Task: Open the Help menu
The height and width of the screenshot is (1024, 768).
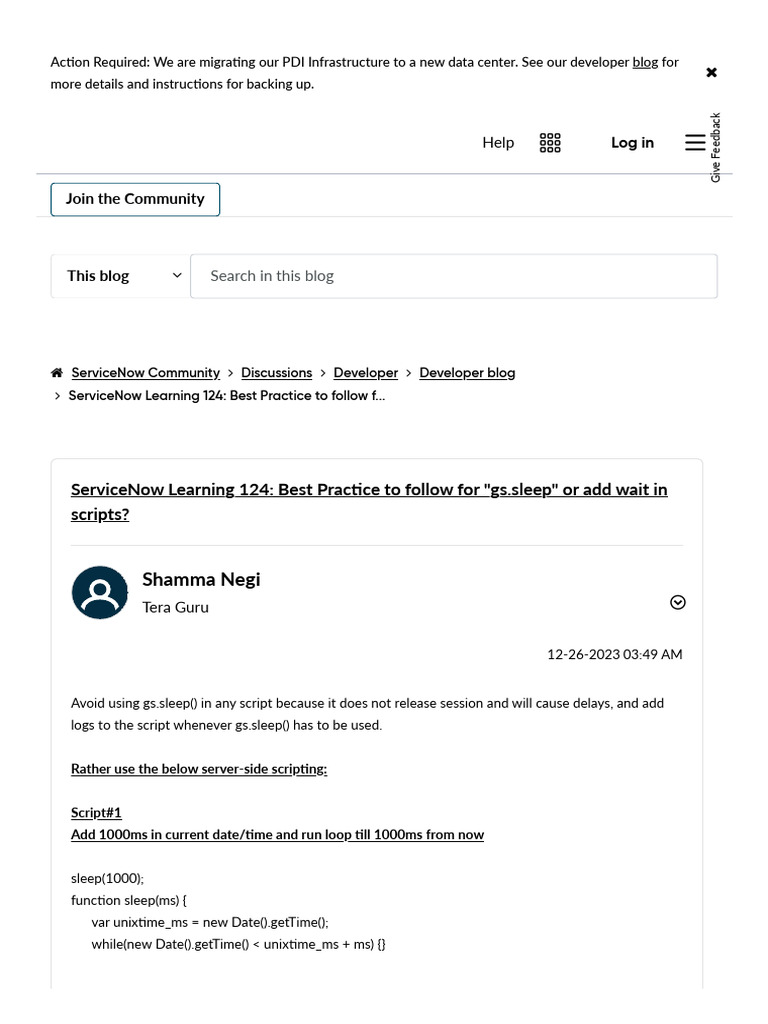Action: (498, 142)
